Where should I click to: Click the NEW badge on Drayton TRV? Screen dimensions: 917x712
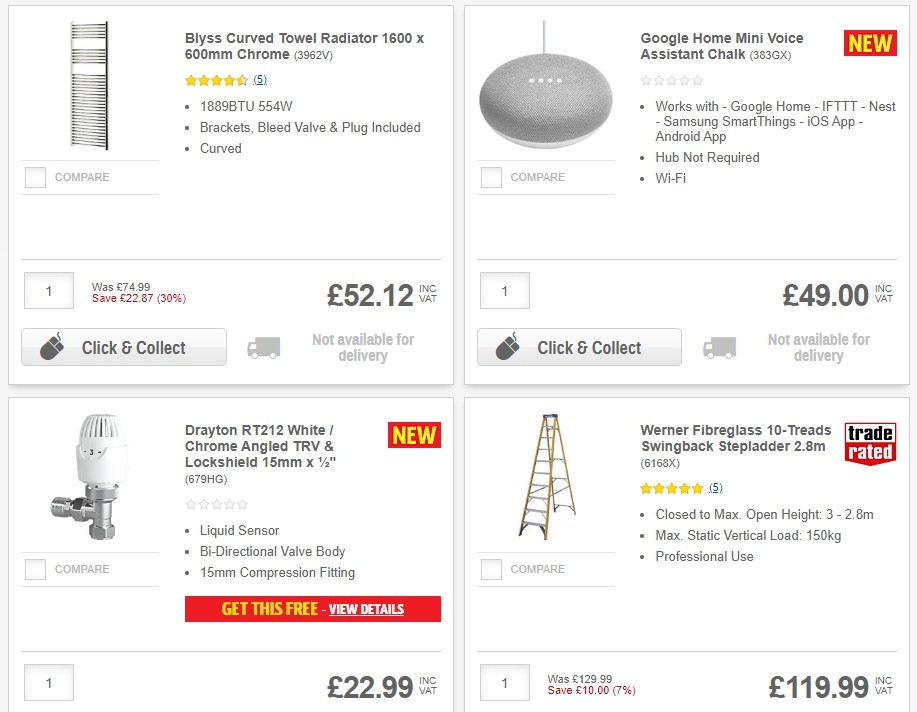(x=413, y=435)
